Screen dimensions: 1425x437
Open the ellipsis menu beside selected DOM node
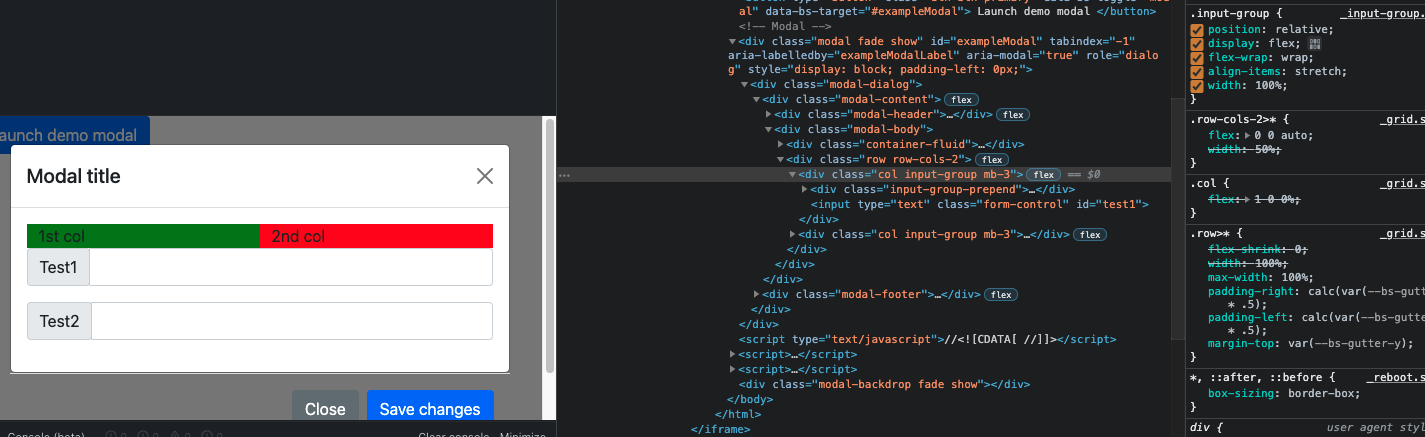564,175
